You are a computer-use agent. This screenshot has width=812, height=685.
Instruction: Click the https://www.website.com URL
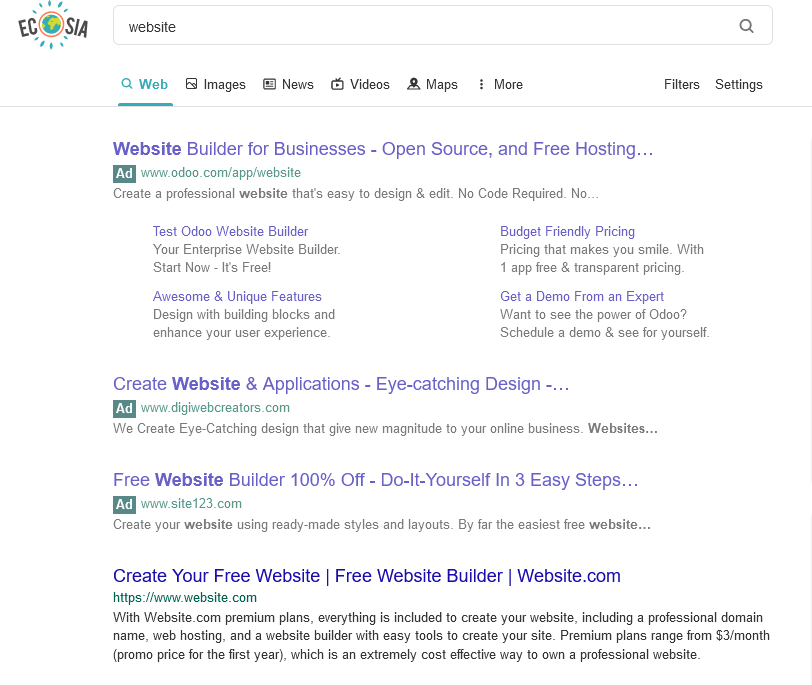click(x=185, y=597)
